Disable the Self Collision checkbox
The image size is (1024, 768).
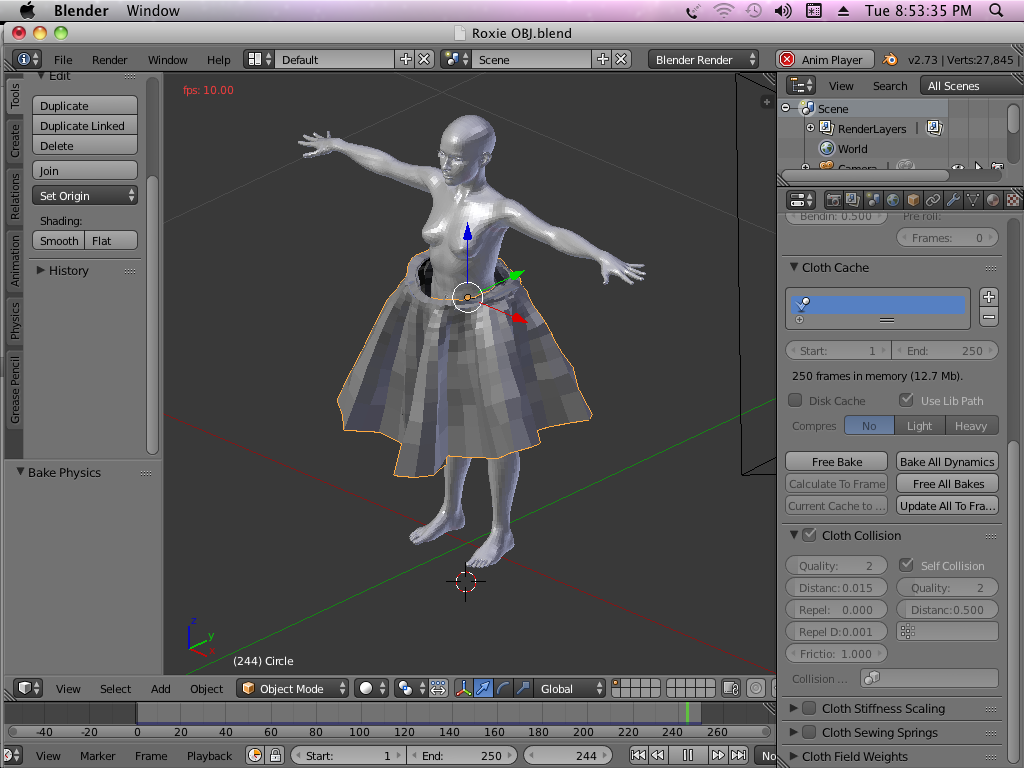pos(906,566)
